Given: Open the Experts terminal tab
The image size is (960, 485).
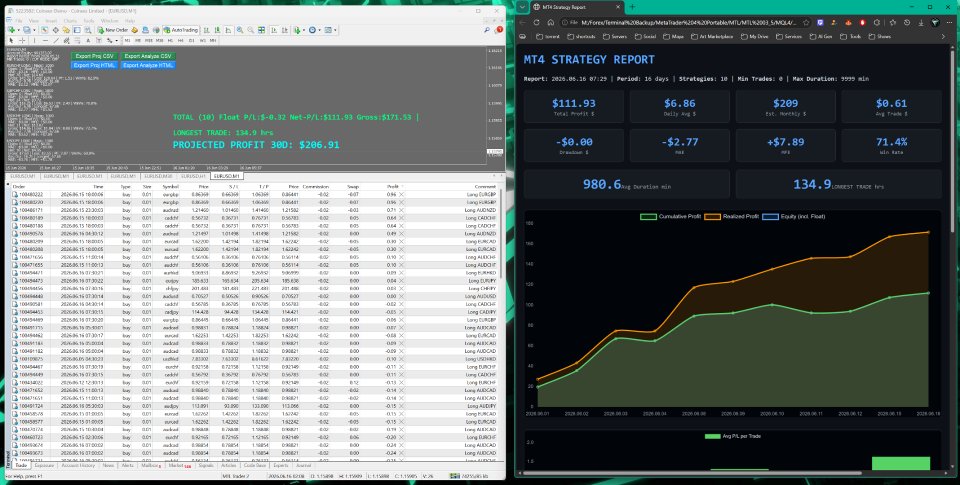Looking at the screenshot, I should tap(280, 465).
